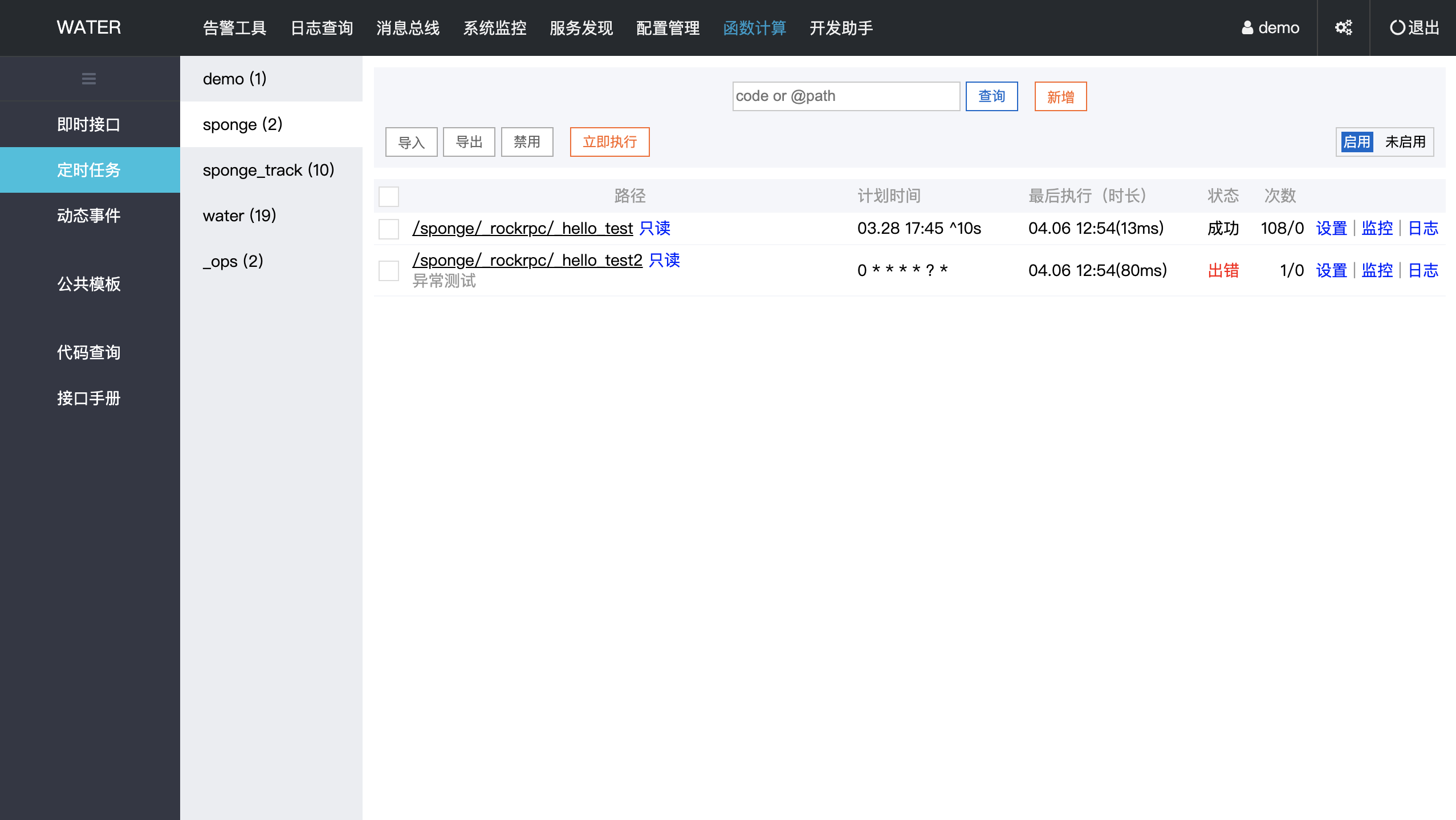Click the WATER logo
The height and width of the screenshot is (820, 1456).
(x=89, y=27)
